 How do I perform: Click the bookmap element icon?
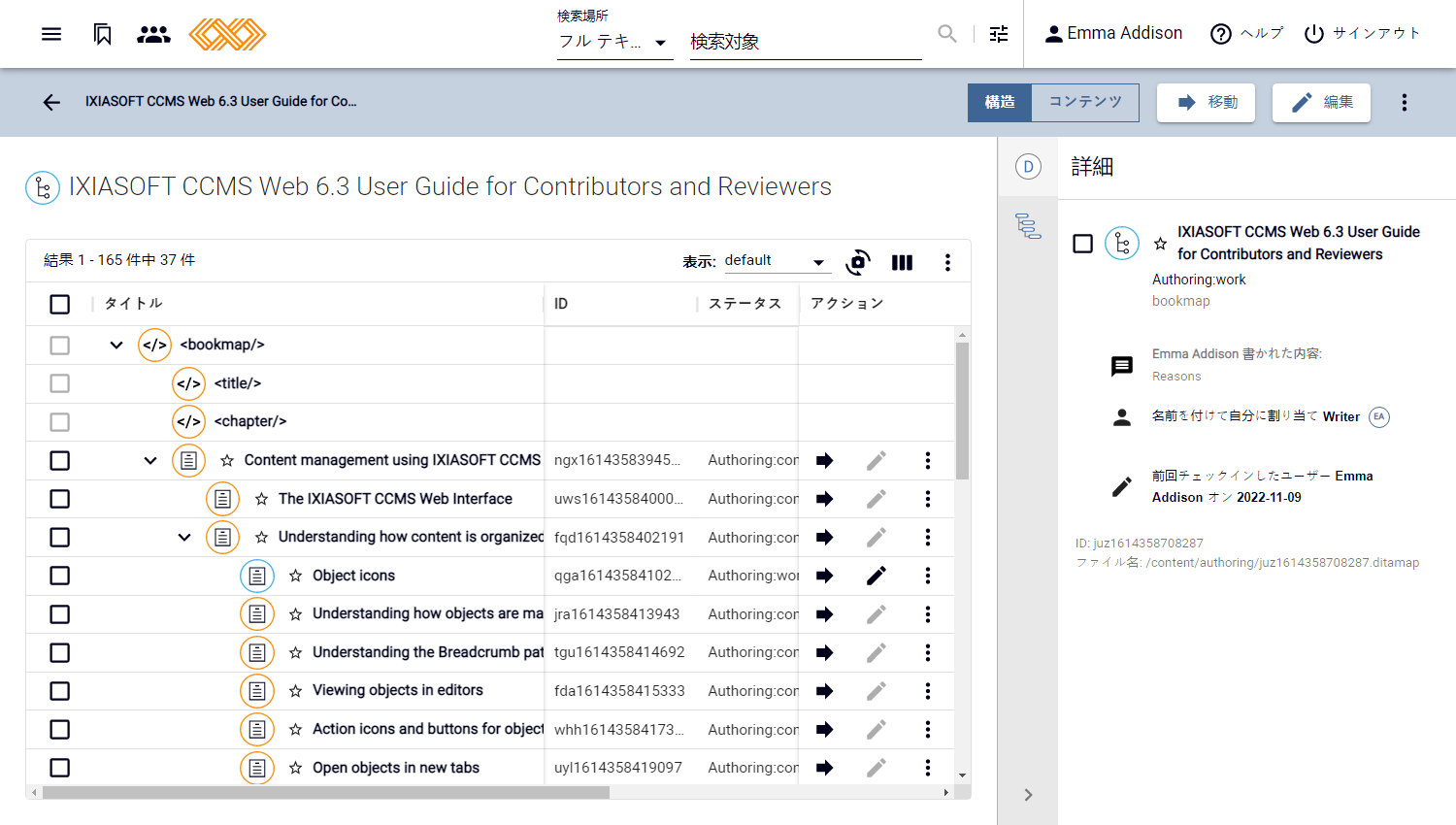click(x=154, y=345)
